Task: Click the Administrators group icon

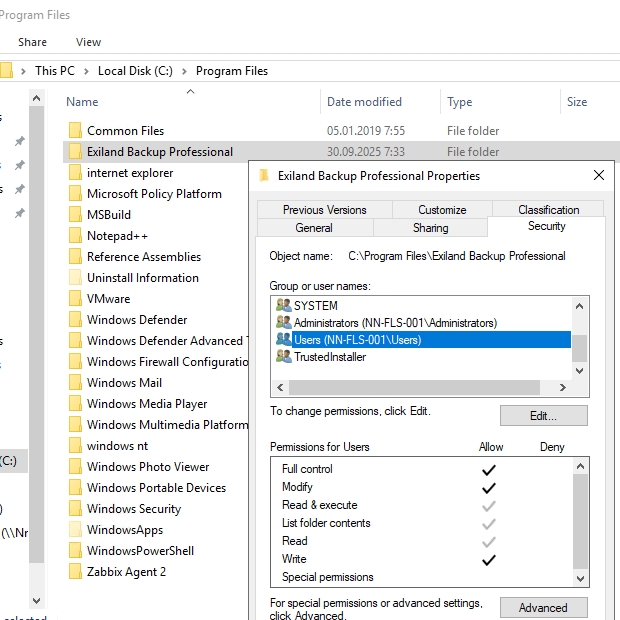Action: click(284, 323)
